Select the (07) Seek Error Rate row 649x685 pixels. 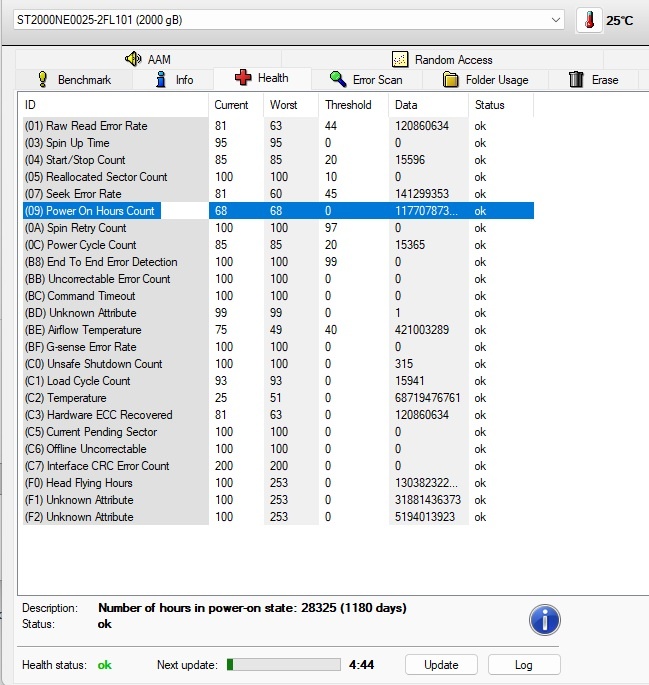(x=278, y=194)
